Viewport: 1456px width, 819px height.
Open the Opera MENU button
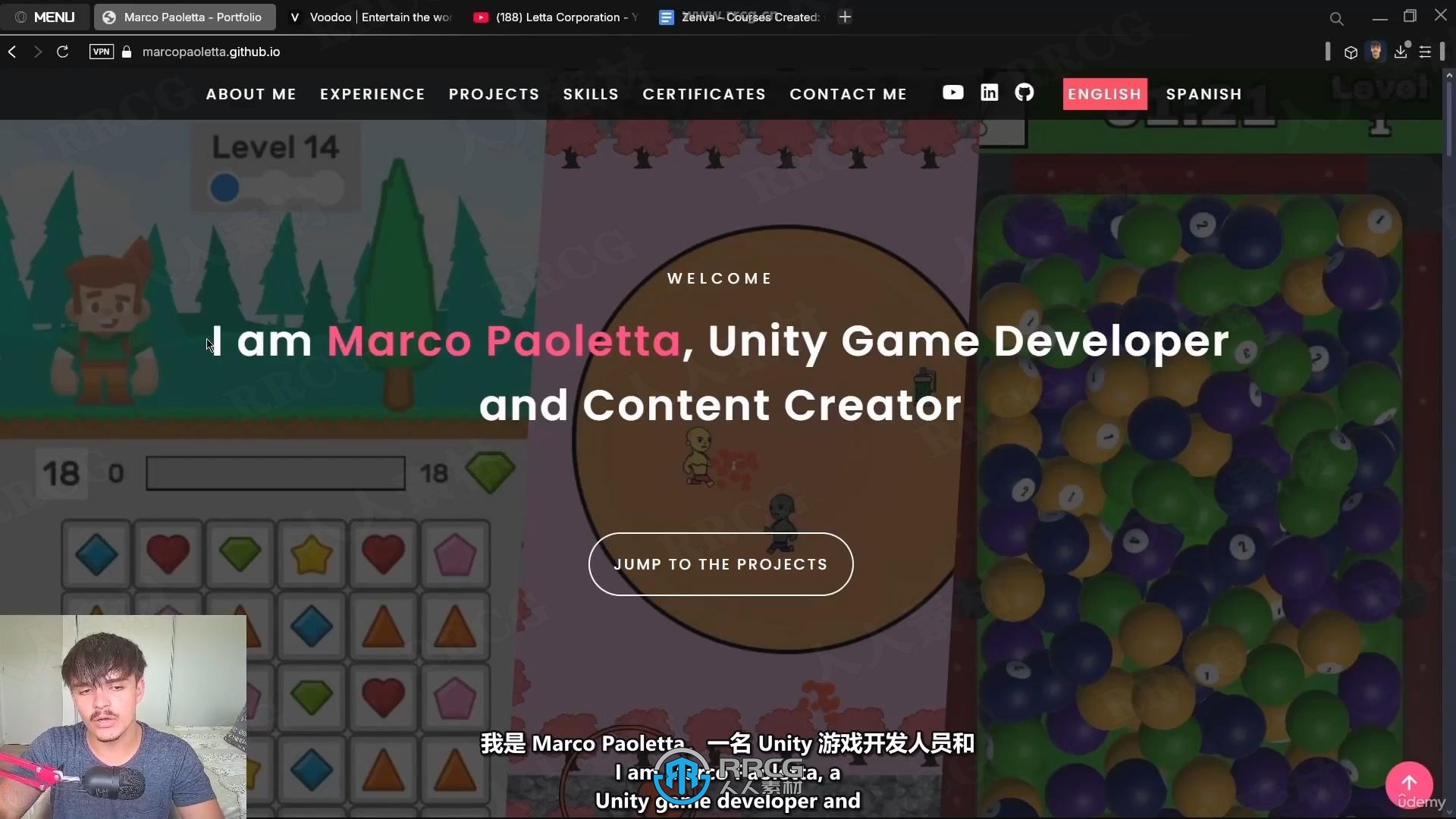[45, 17]
